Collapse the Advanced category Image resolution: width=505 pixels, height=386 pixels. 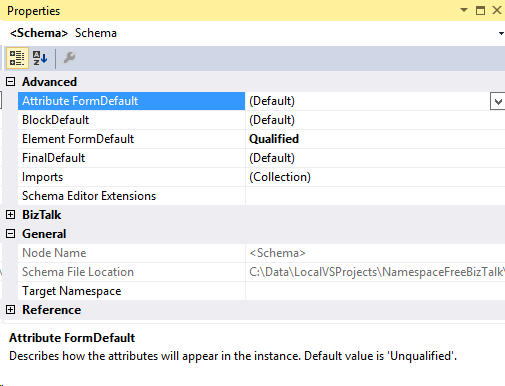[x=11, y=82]
